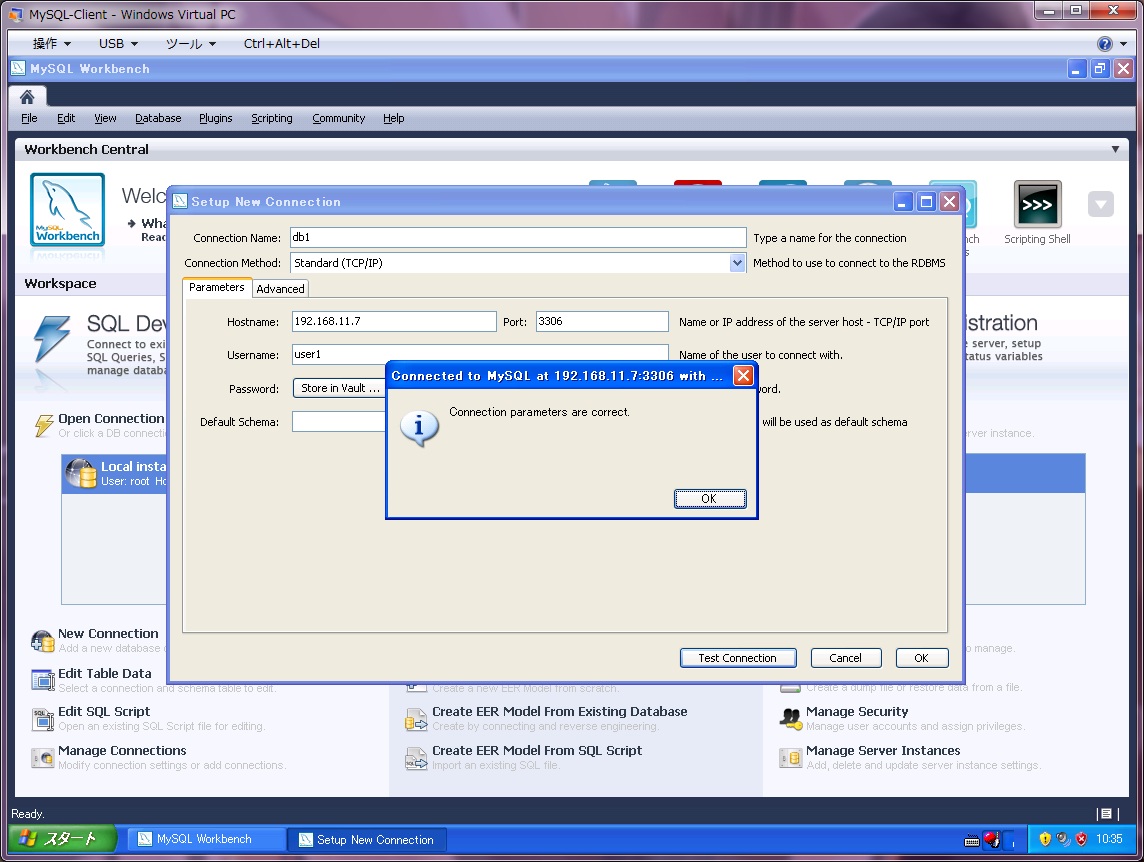Open the Help menu
Image resolution: width=1144 pixels, height=862 pixels.
(x=393, y=118)
